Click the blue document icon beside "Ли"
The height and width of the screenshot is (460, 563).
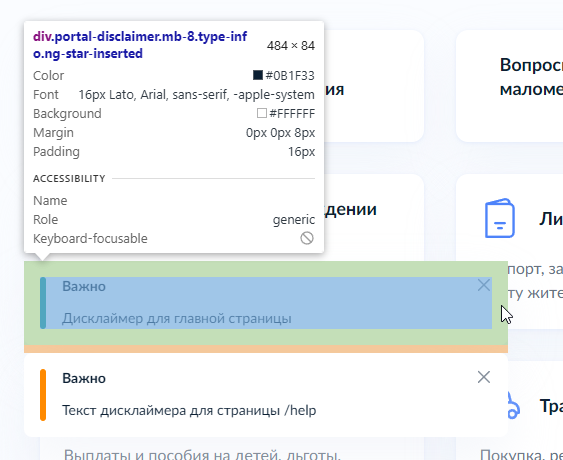pyautogui.click(x=499, y=218)
